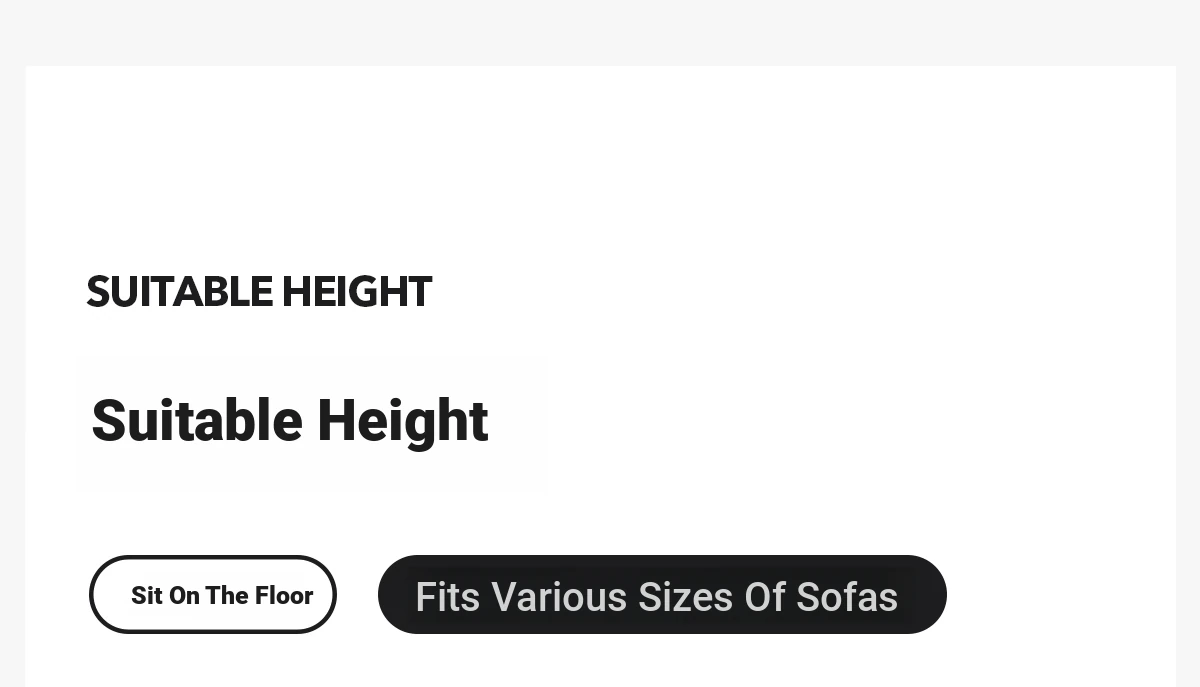
Task: Click the large title-case "Suitable Height" title
Action: point(290,421)
